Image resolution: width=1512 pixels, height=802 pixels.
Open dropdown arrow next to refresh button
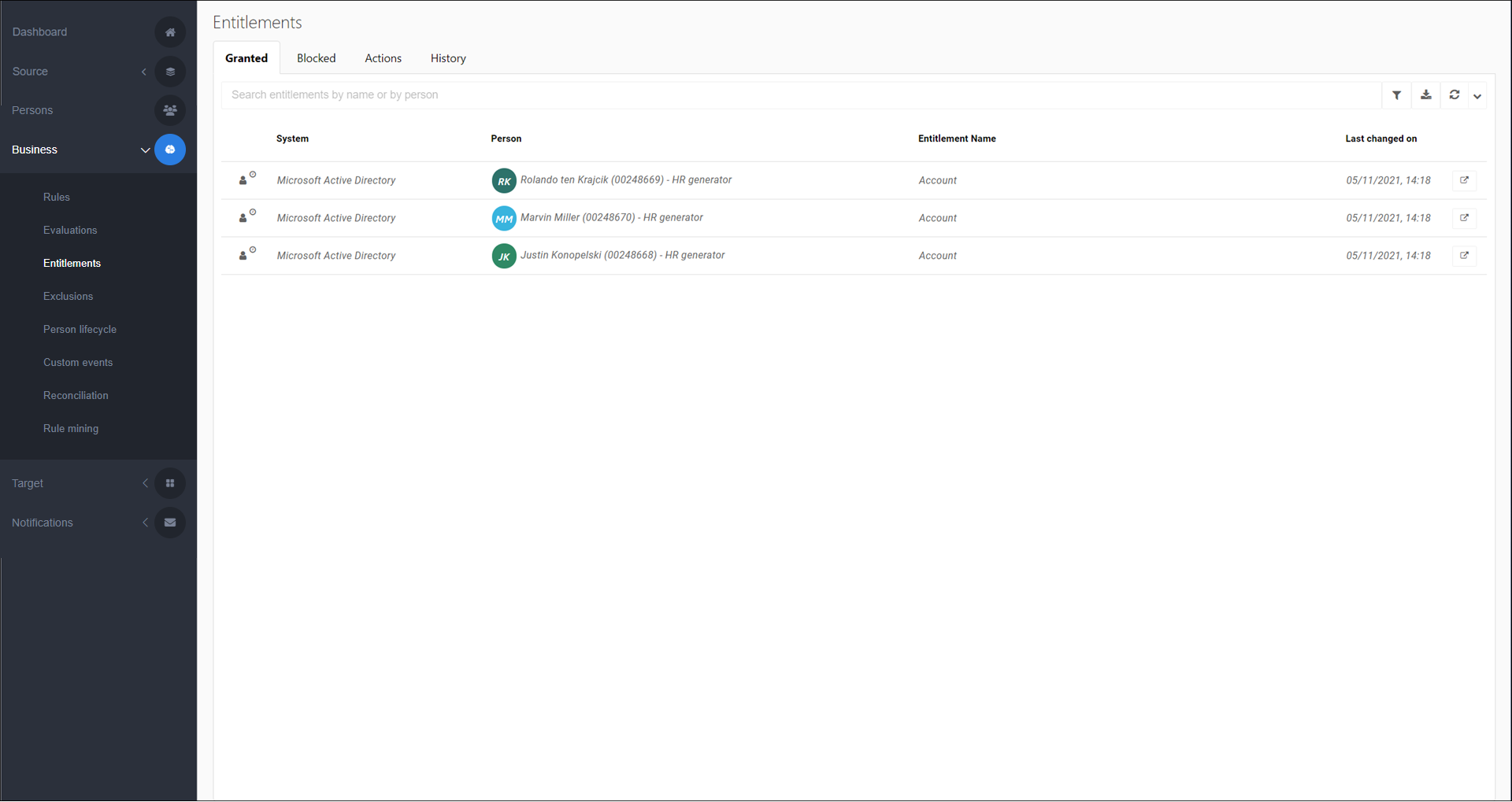click(x=1477, y=96)
